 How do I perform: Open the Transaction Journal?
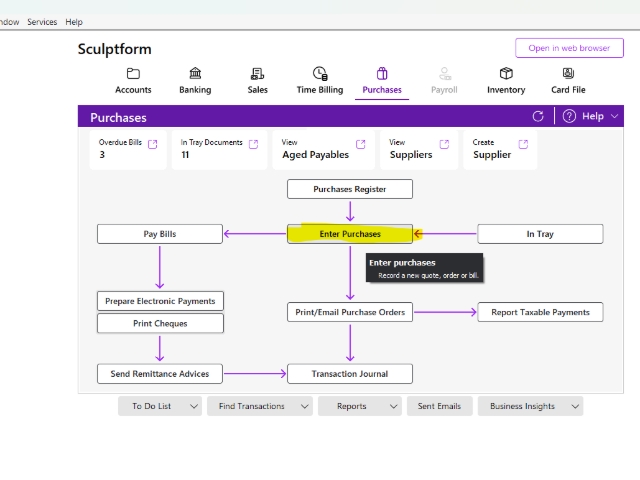coord(350,374)
